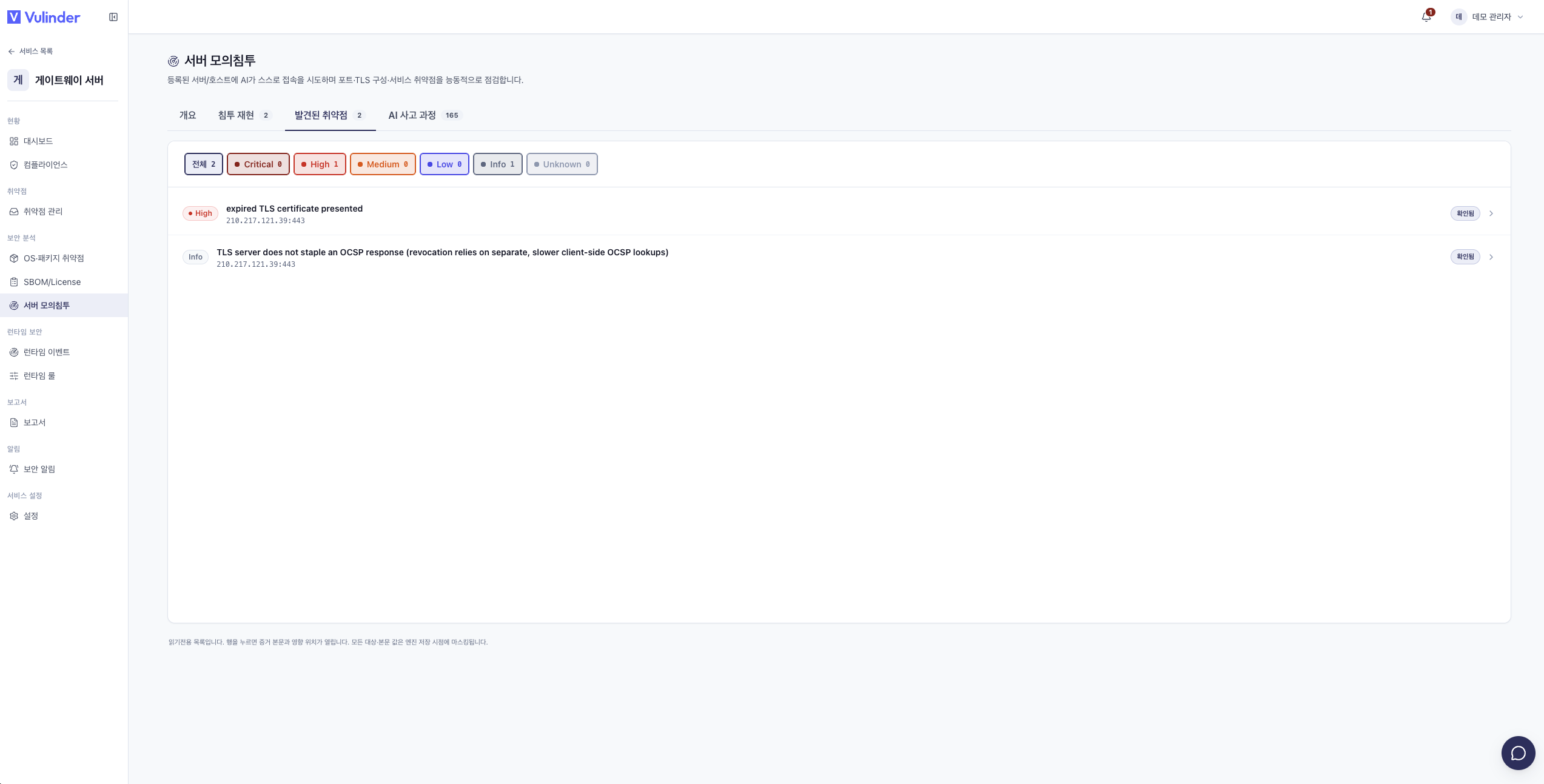Collapse the sidebar panel icon
This screenshot has width=1544, height=784.
tap(113, 17)
